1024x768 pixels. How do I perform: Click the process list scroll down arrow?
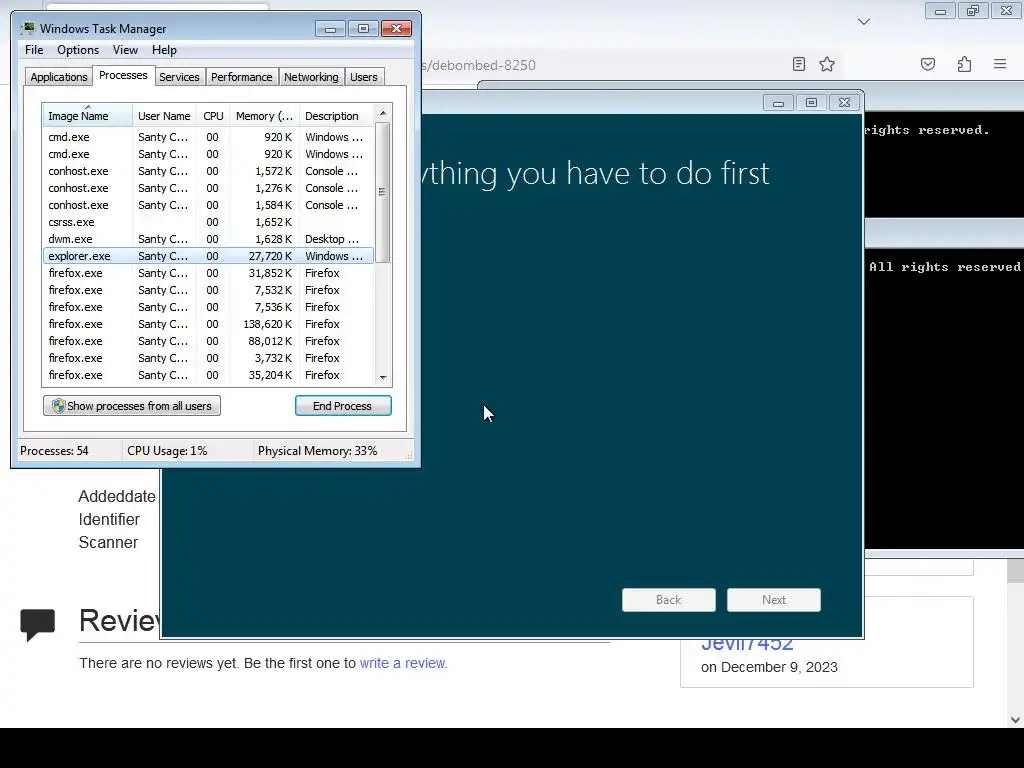pyautogui.click(x=383, y=377)
